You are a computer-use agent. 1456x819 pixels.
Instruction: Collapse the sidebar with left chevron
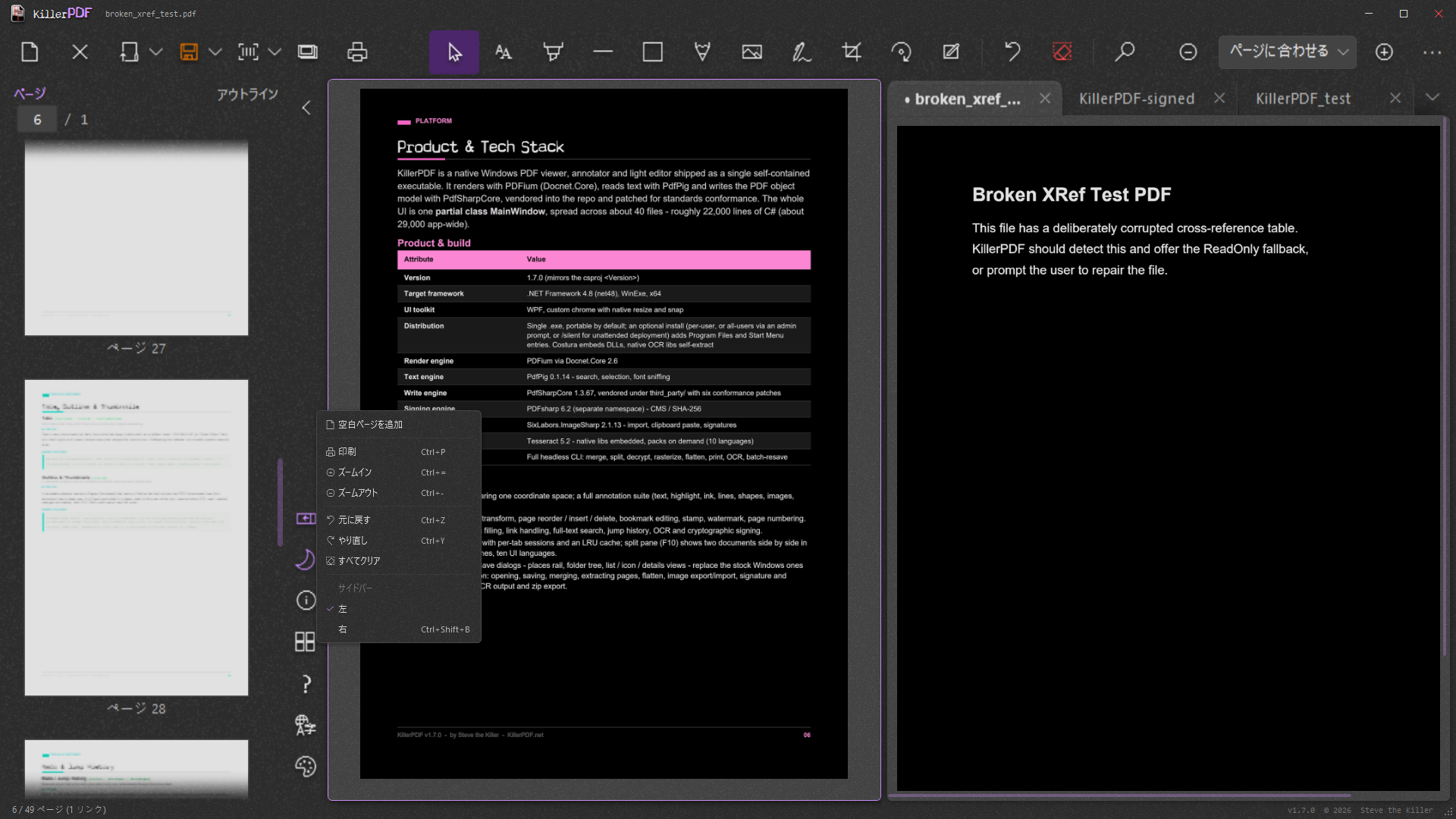pos(306,108)
